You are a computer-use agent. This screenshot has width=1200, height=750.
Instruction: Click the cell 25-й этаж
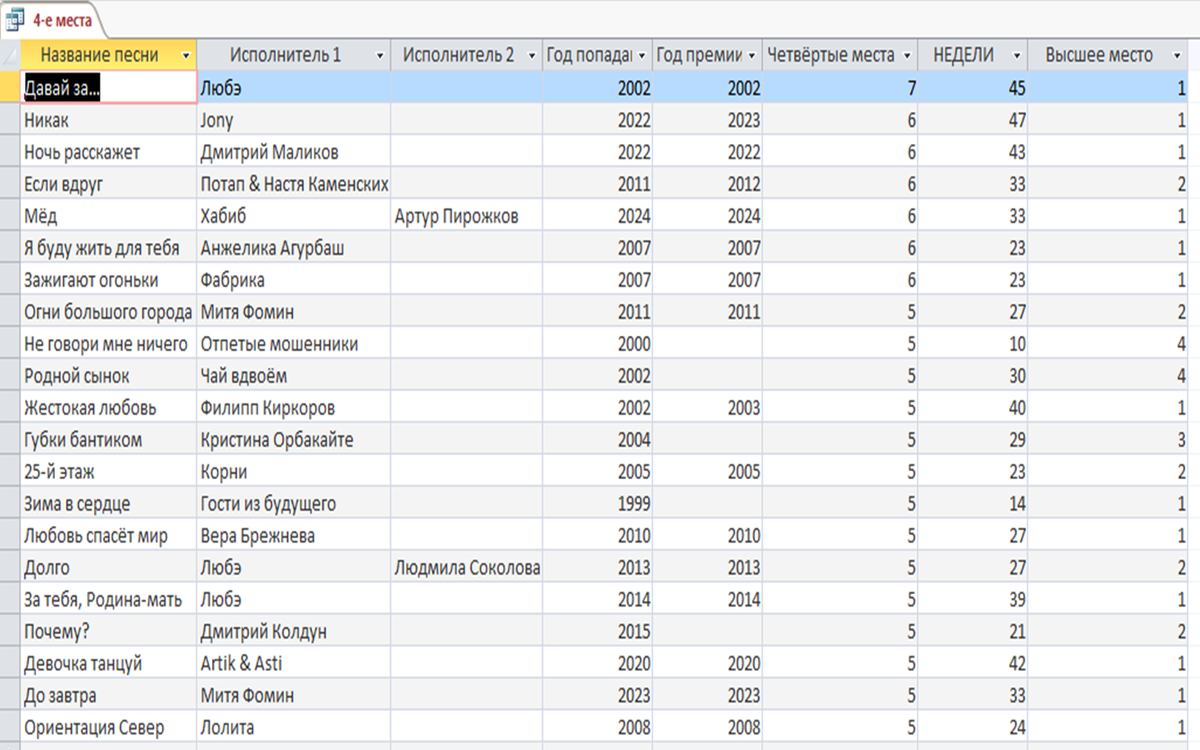(108, 472)
